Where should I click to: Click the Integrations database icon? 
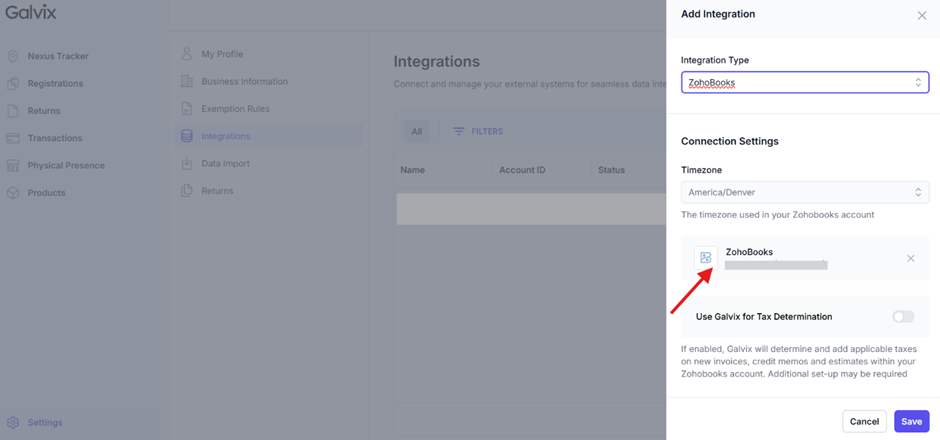tap(187, 136)
